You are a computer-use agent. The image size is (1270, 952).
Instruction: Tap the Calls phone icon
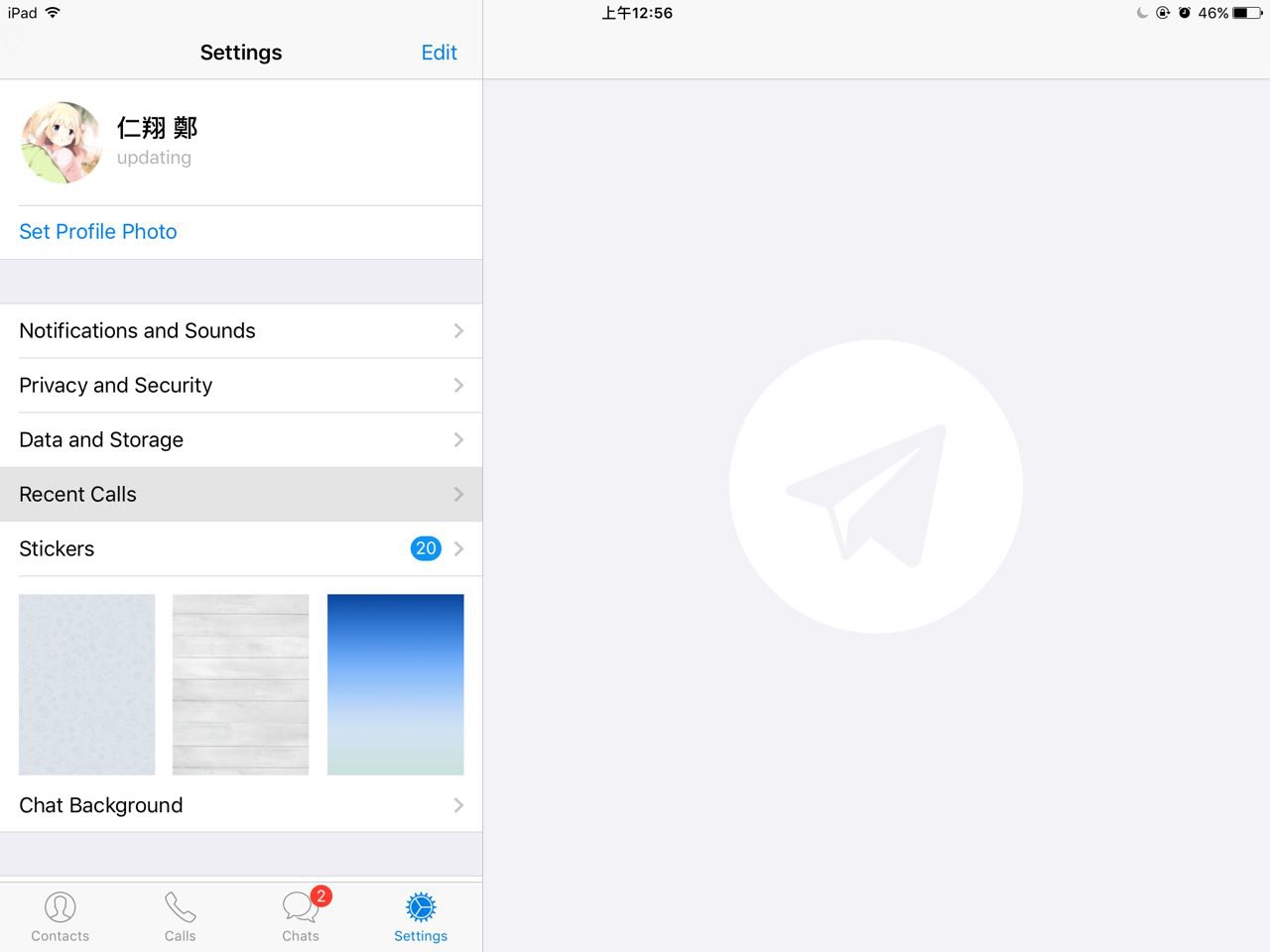(x=180, y=906)
